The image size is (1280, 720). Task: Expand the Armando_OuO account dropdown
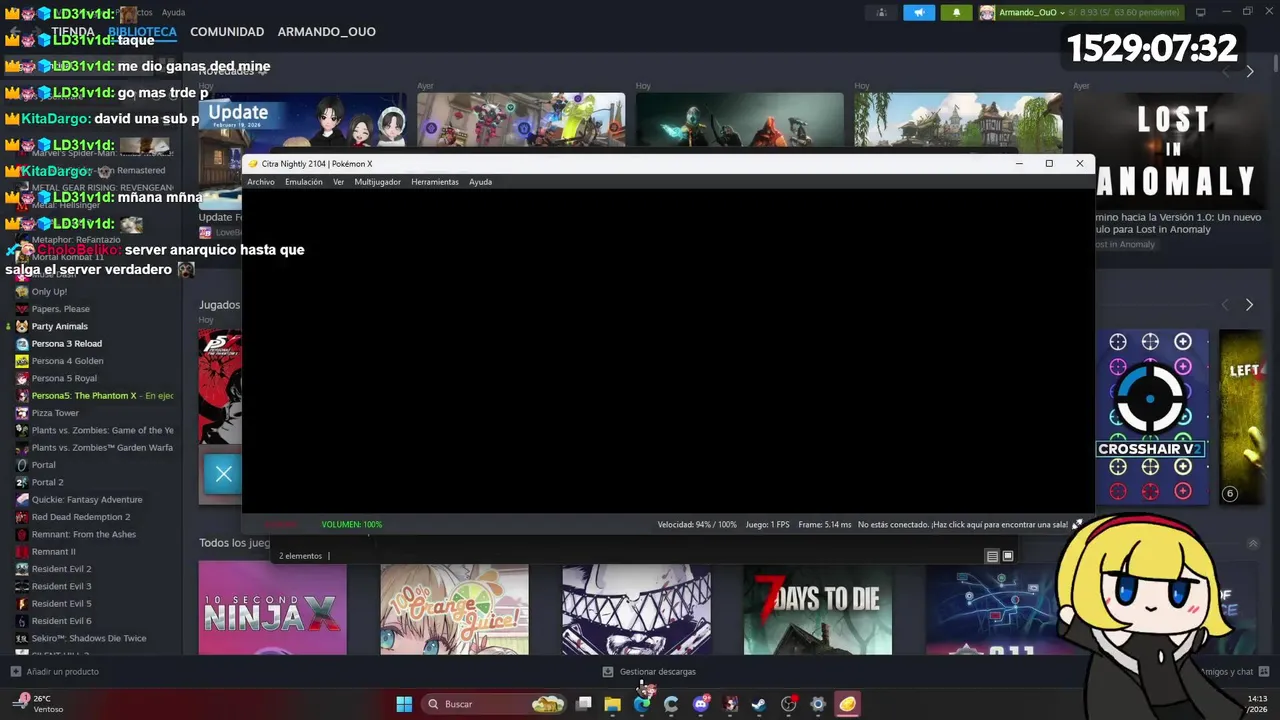1063,13
